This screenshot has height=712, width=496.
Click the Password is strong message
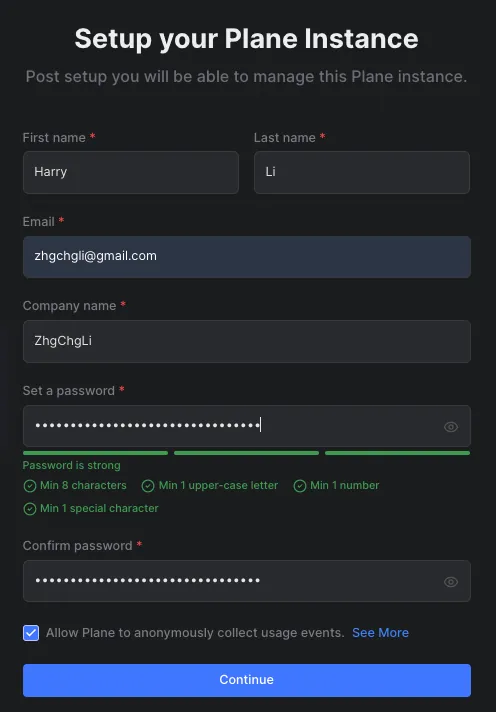click(x=72, y=465)
